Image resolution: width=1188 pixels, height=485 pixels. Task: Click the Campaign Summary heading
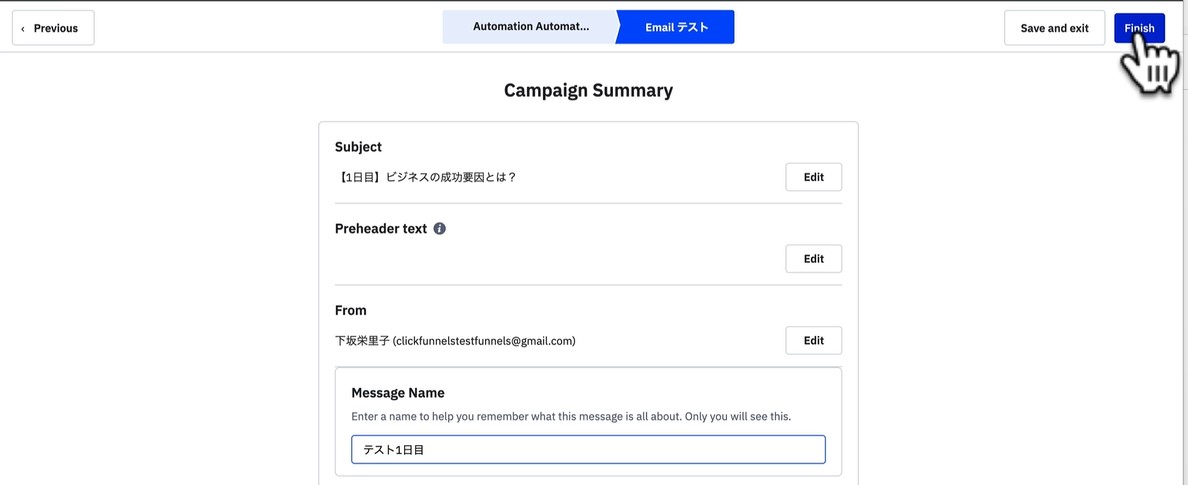[x=588, y=90]
